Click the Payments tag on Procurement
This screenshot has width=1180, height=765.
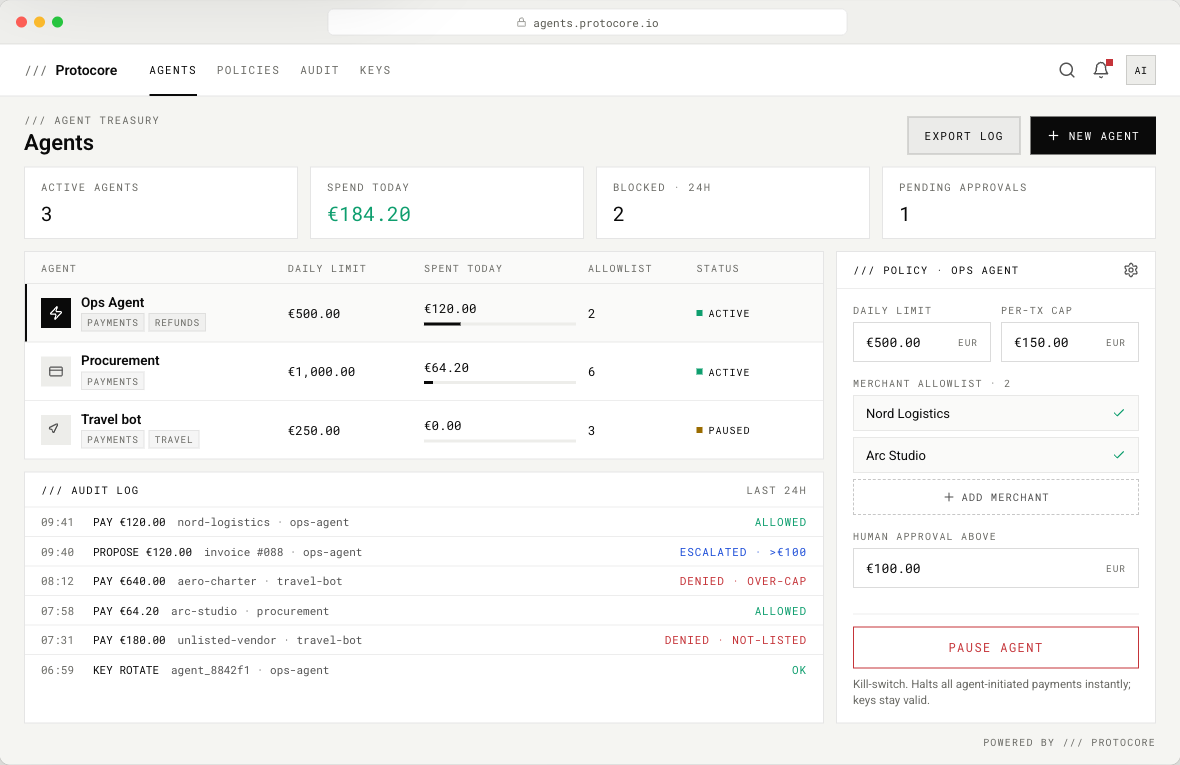pyautogui.click(x=112, y=381)
